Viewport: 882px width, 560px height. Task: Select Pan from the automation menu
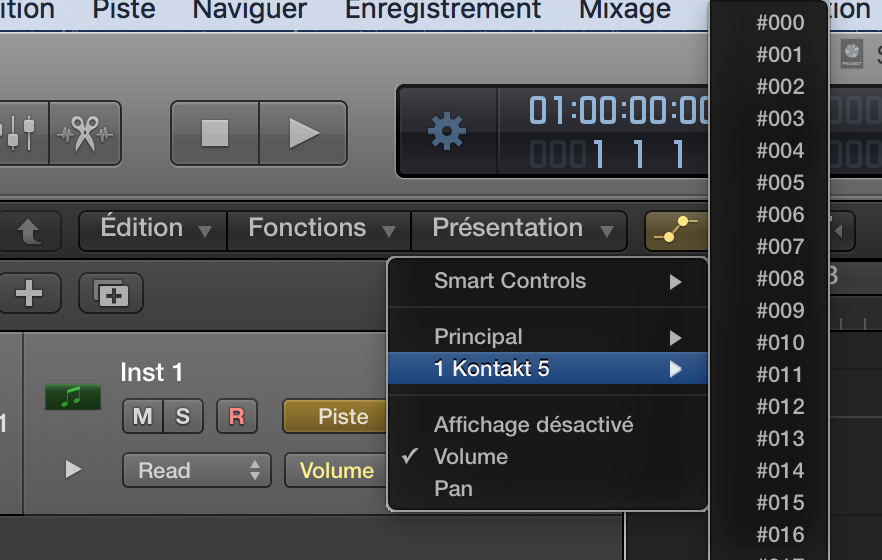tap(453, 488)
